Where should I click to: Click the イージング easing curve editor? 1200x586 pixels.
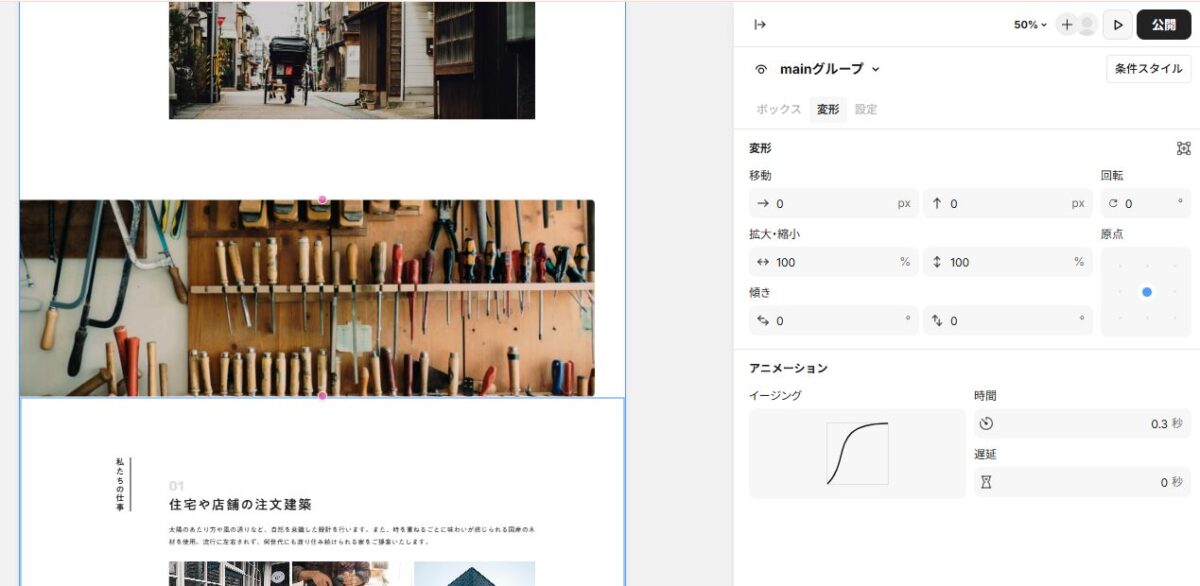coord(858,452)
